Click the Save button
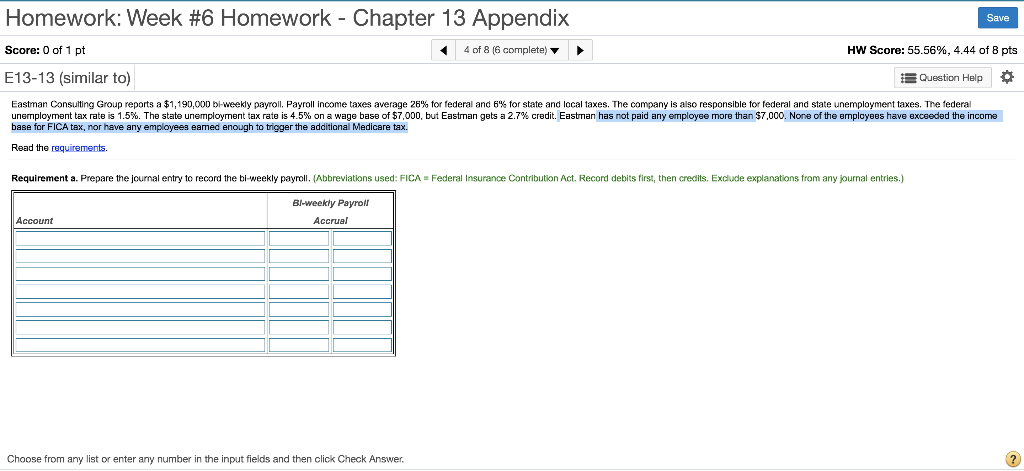 [997, 18]
